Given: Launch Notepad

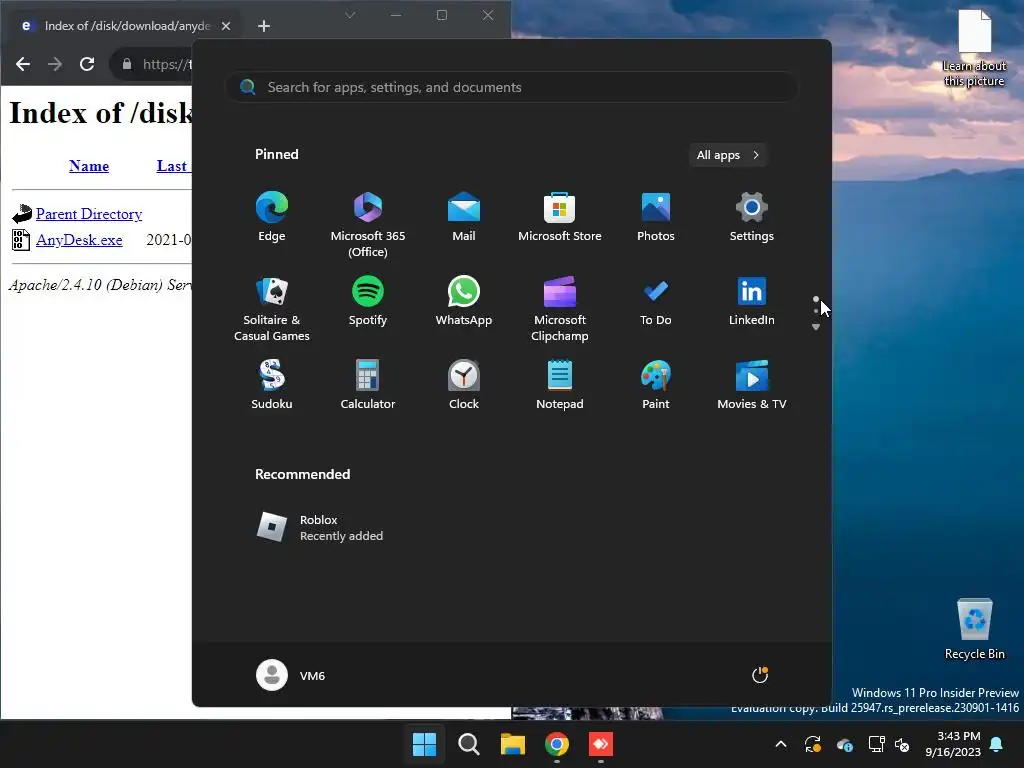Looking at the screenshot, I should pos(560,385).
